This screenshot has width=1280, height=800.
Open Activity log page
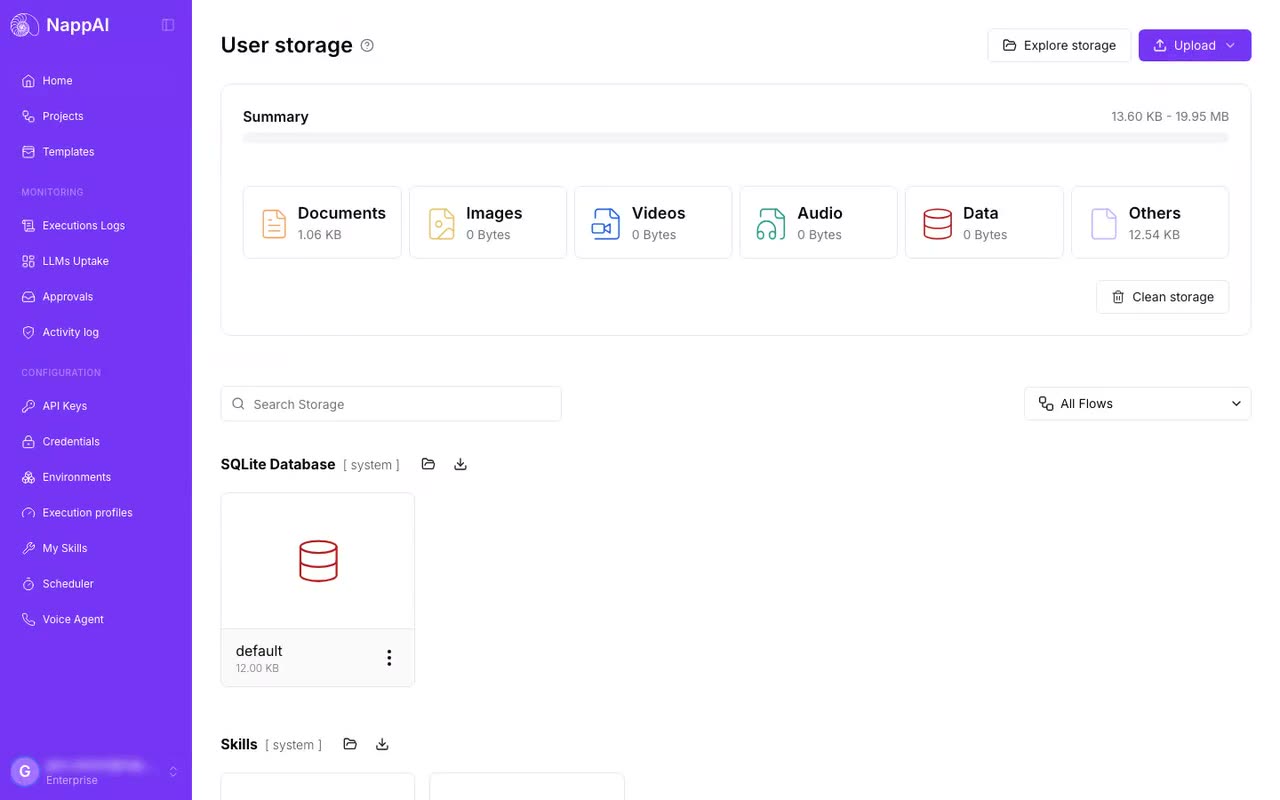click(x=96, y=332)
